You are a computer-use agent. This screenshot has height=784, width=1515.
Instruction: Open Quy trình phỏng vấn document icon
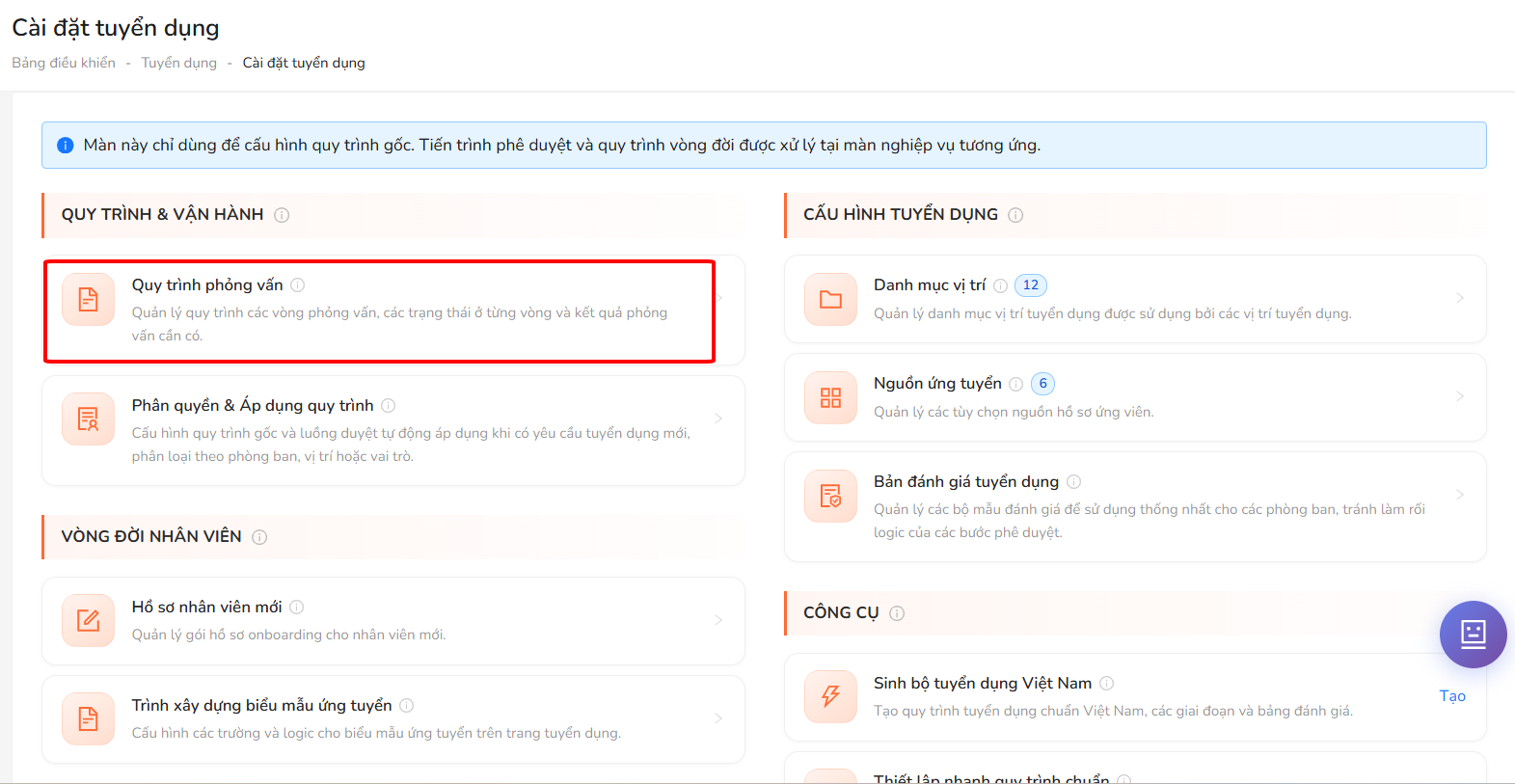[88, 300]
